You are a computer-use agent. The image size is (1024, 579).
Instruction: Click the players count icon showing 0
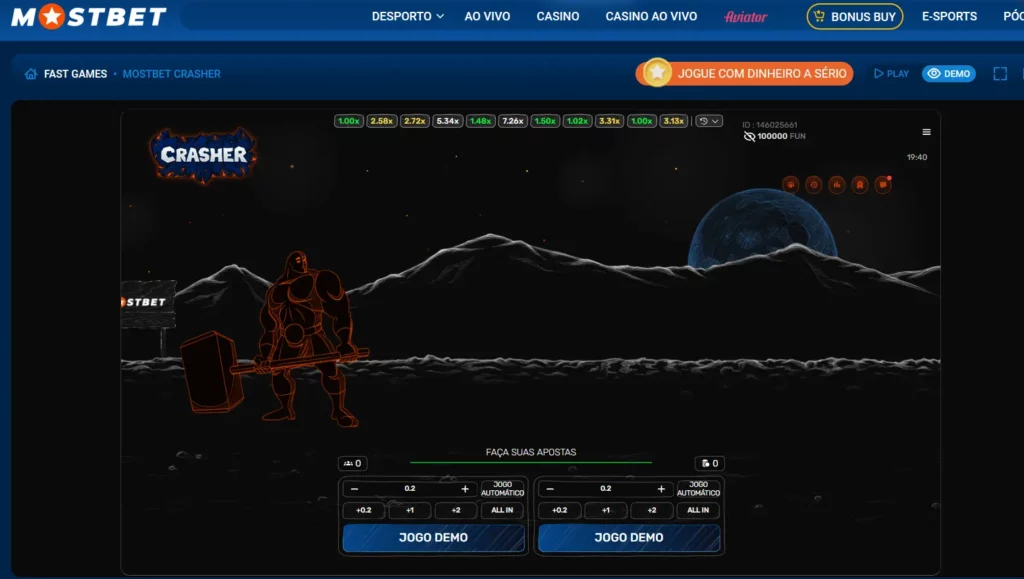pyautogui.click(x=353, y=463)
